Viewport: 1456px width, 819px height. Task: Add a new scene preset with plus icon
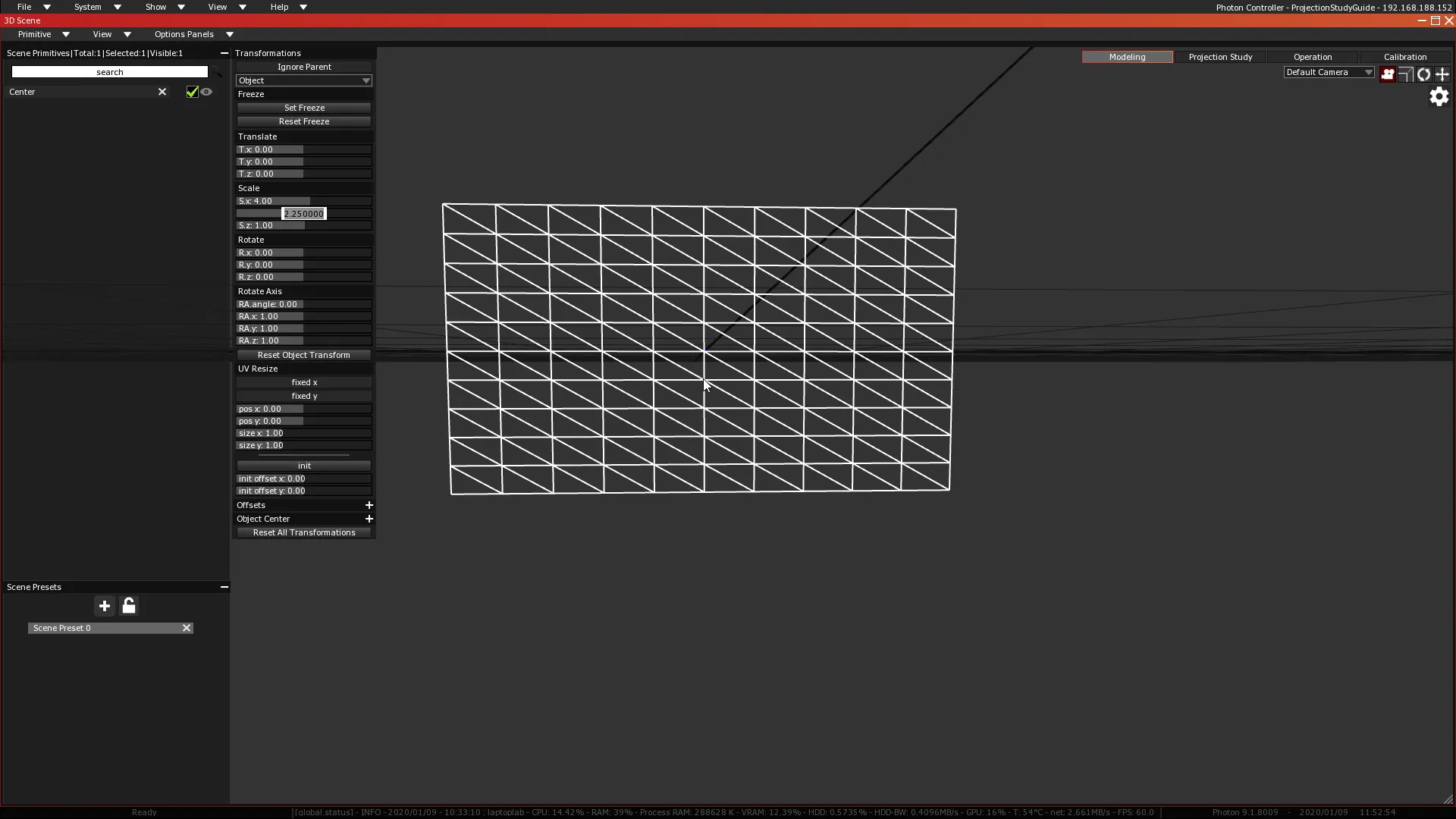point(105,606)
